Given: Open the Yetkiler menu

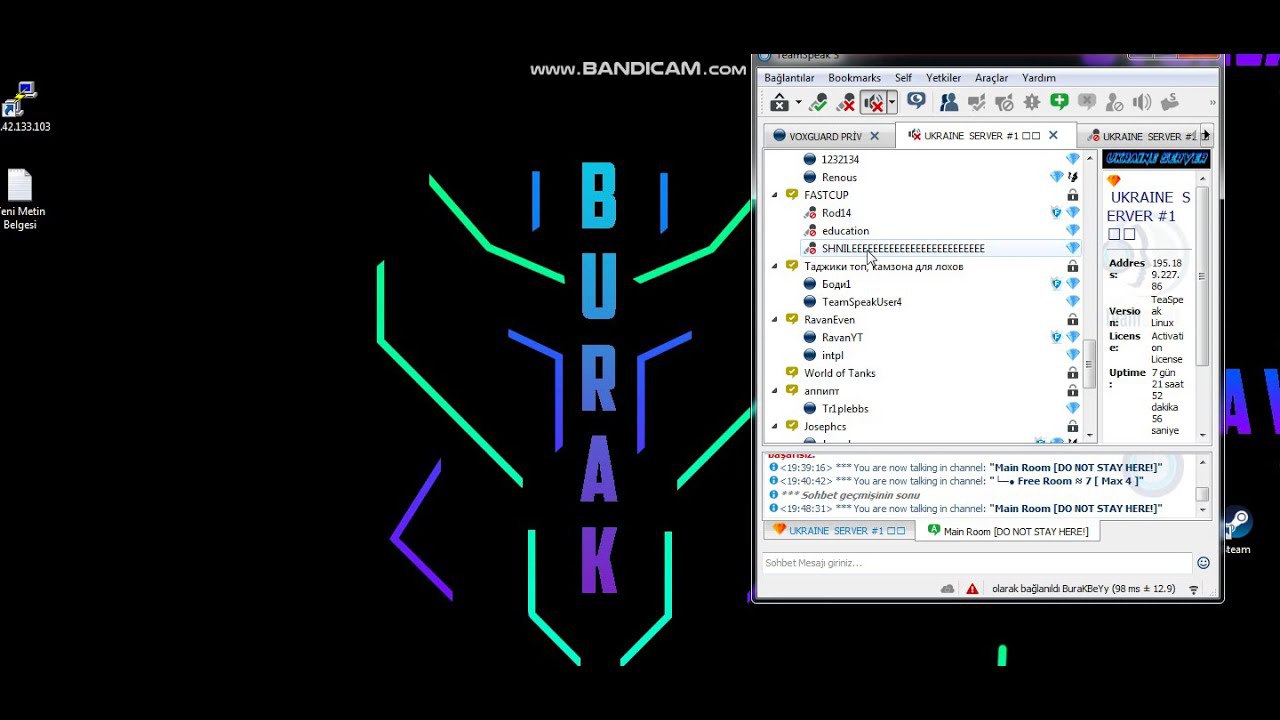Looking at the screenshot, I should click(x=943, y=78).
